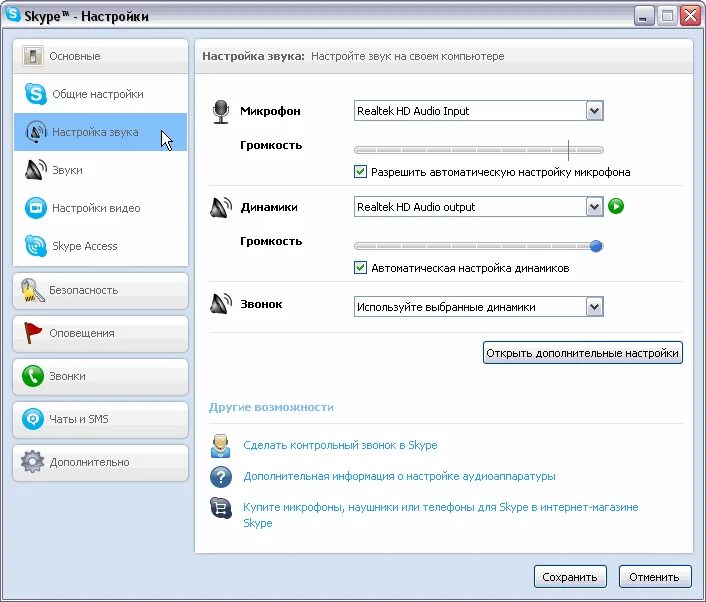Click the Общие настройки Skype icon
Screen dimensions: 706x602
[x=36, y=94]
